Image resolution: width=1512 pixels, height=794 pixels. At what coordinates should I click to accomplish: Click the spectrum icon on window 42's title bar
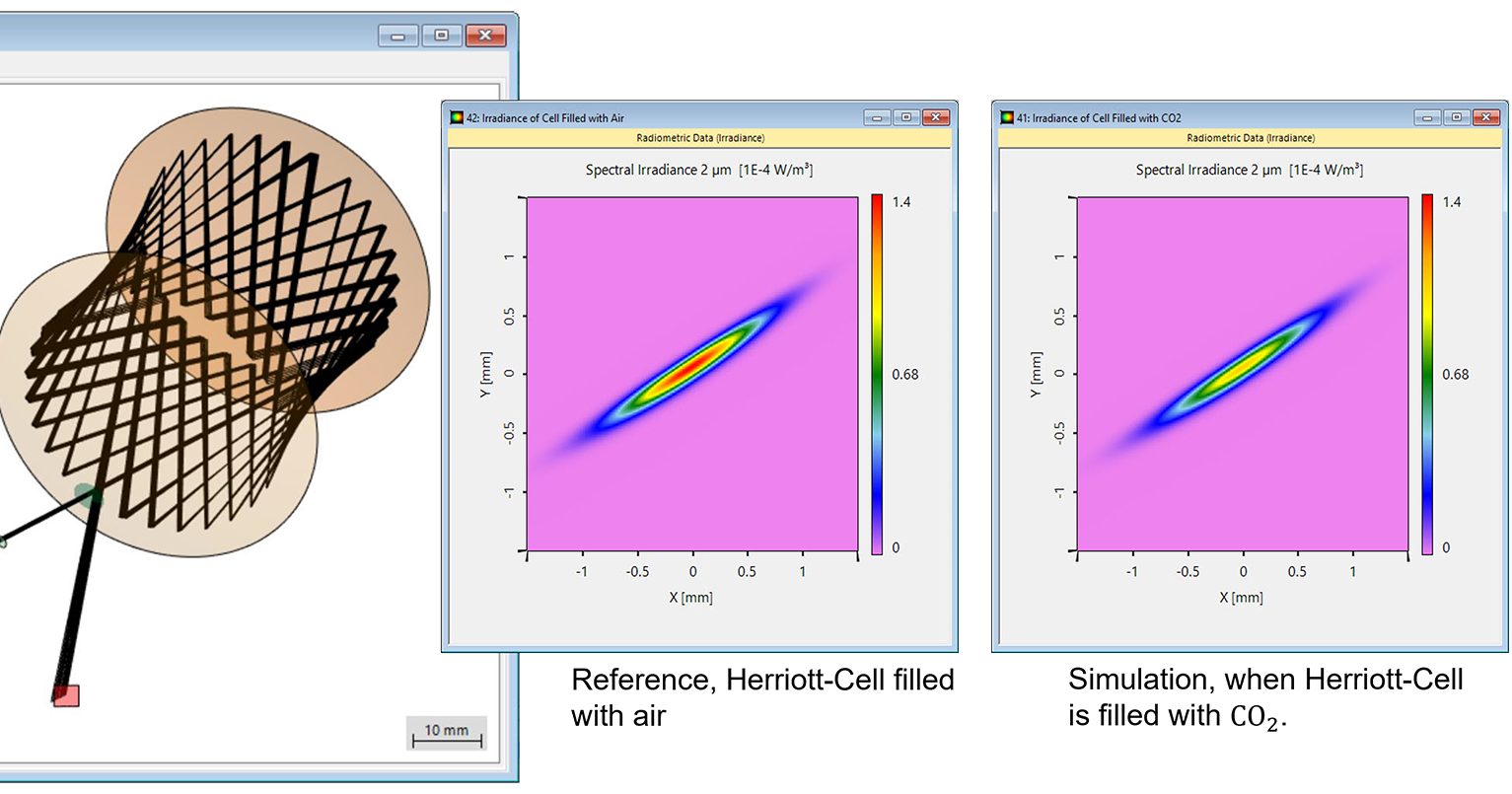[457, 116]
